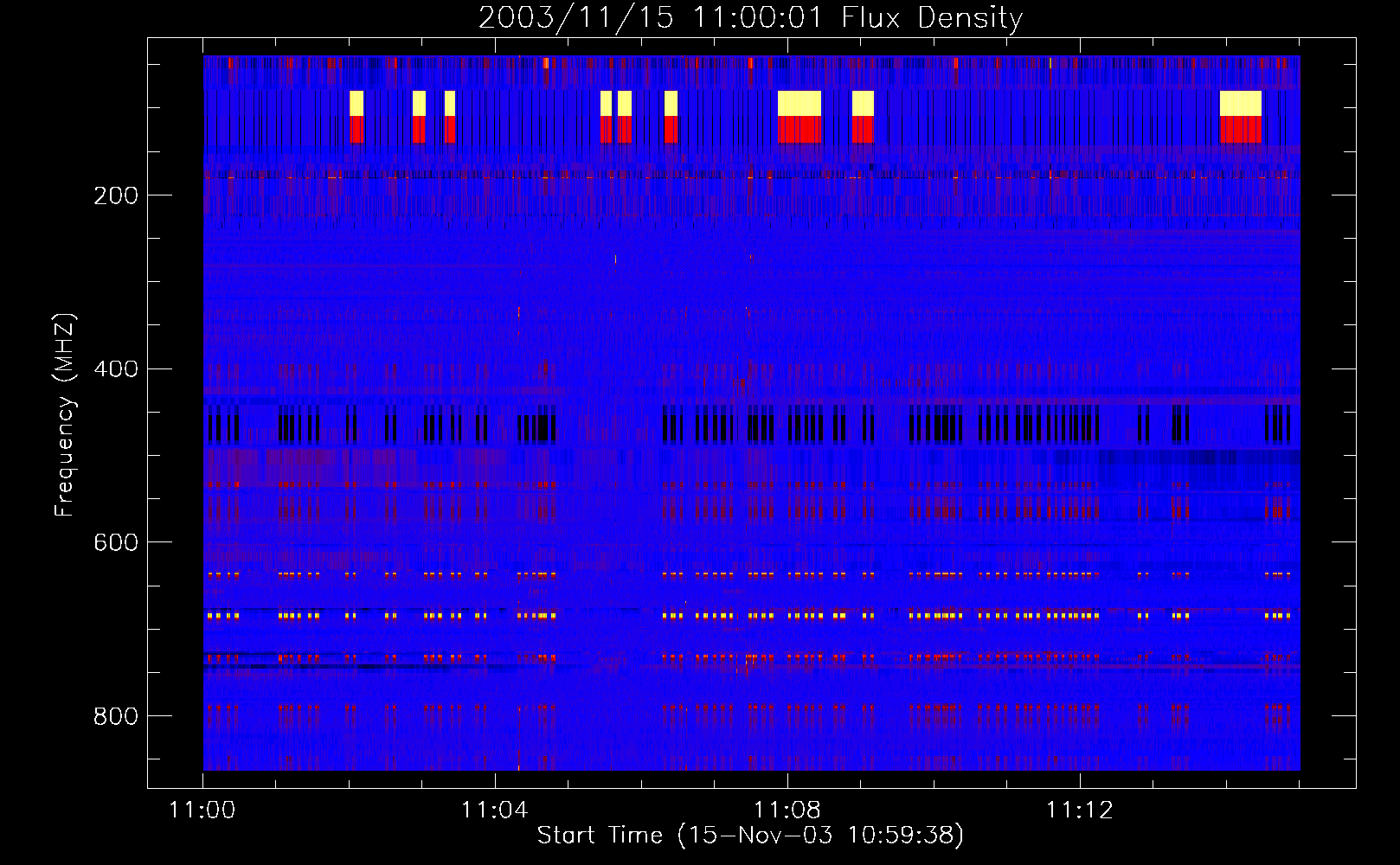The image size is (1400, 865).
Task: Click the yellow burst block near 11:14
Action: coord(1241,104)
